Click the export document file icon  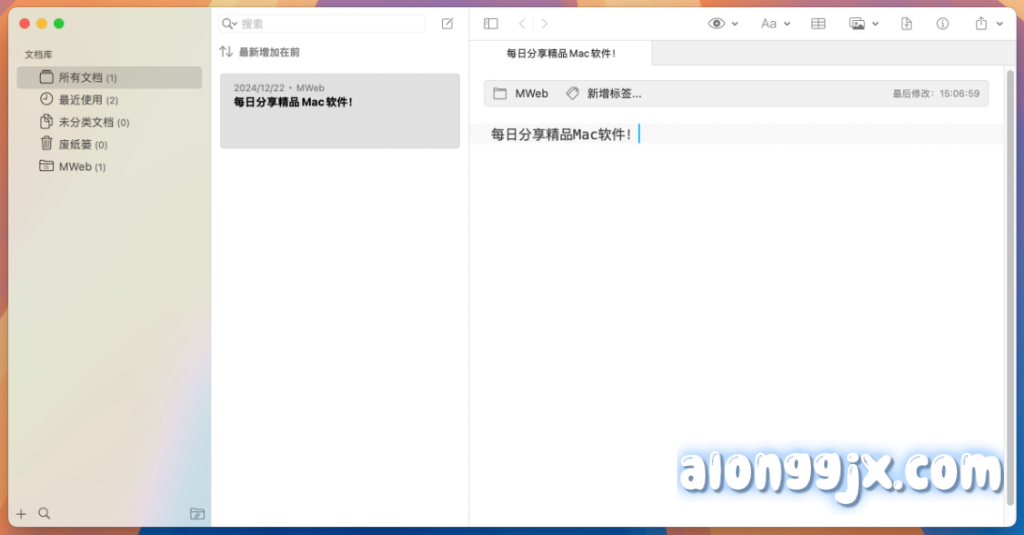(906, 23)
